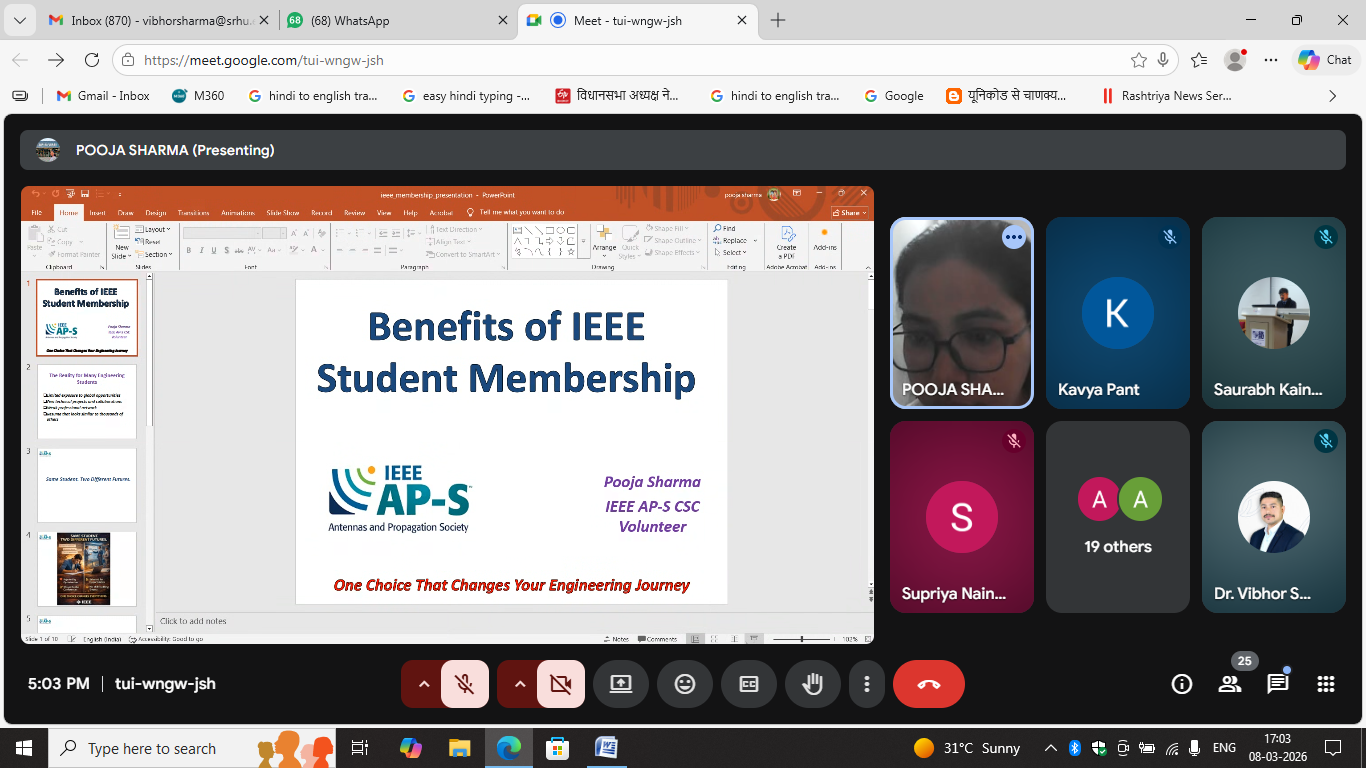Image resolution: width=1366 pixels, height=768 pixels.
Task: Unmute the microphone
Action: pyautogui.click(x=464, y=684)
